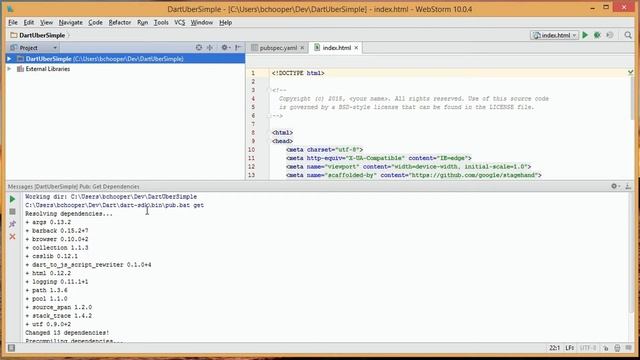Rerun pub get in Messages panel
The image size is (640, 360).
pyautogui.click(x=12, y=199)
